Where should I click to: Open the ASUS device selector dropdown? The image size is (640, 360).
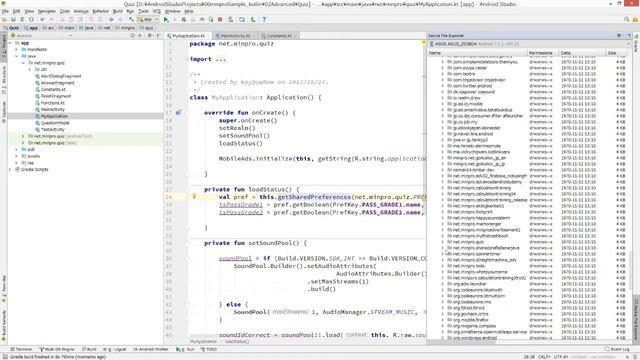pos(529,44)
